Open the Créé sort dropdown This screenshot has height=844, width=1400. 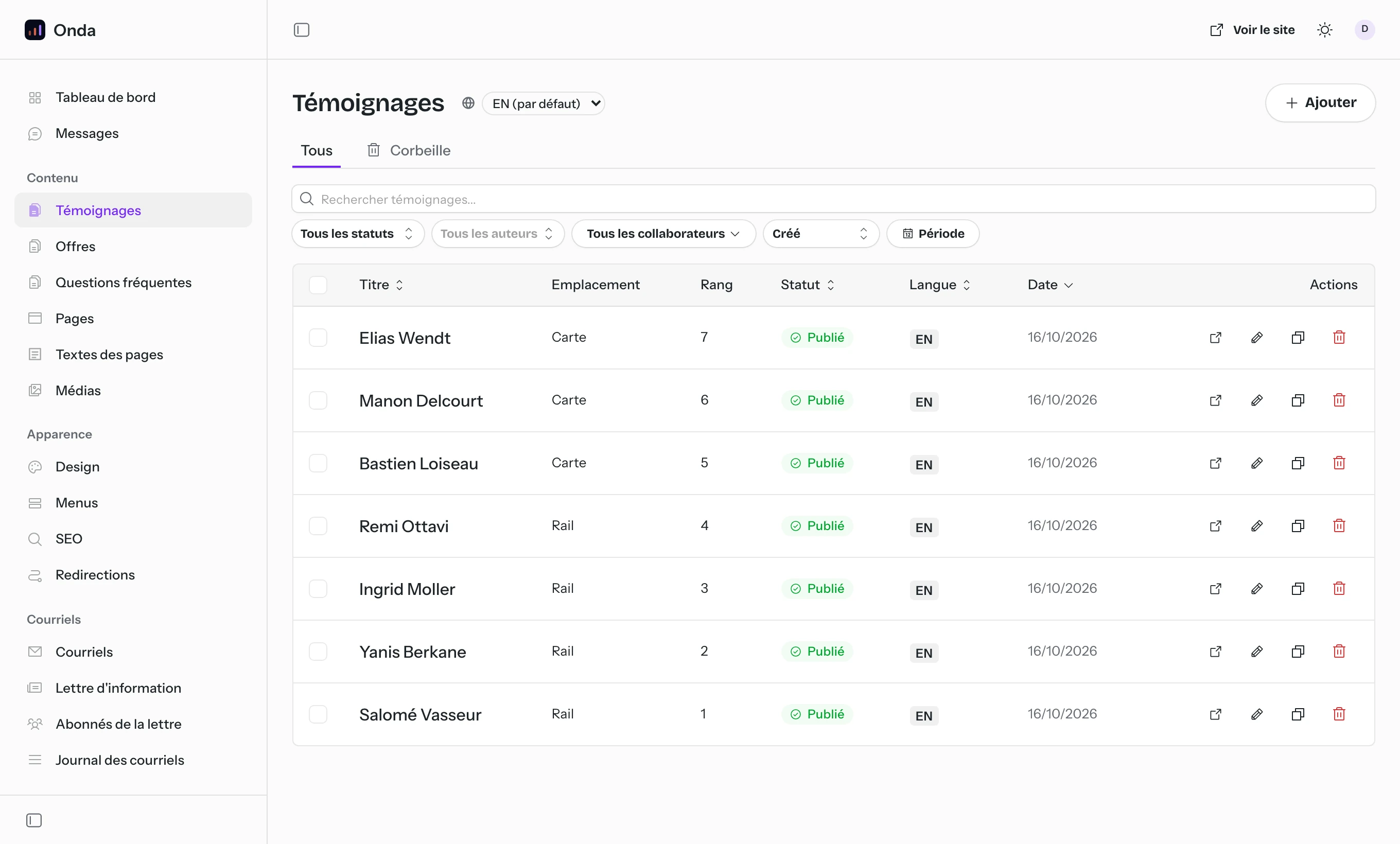pos(820,234)
